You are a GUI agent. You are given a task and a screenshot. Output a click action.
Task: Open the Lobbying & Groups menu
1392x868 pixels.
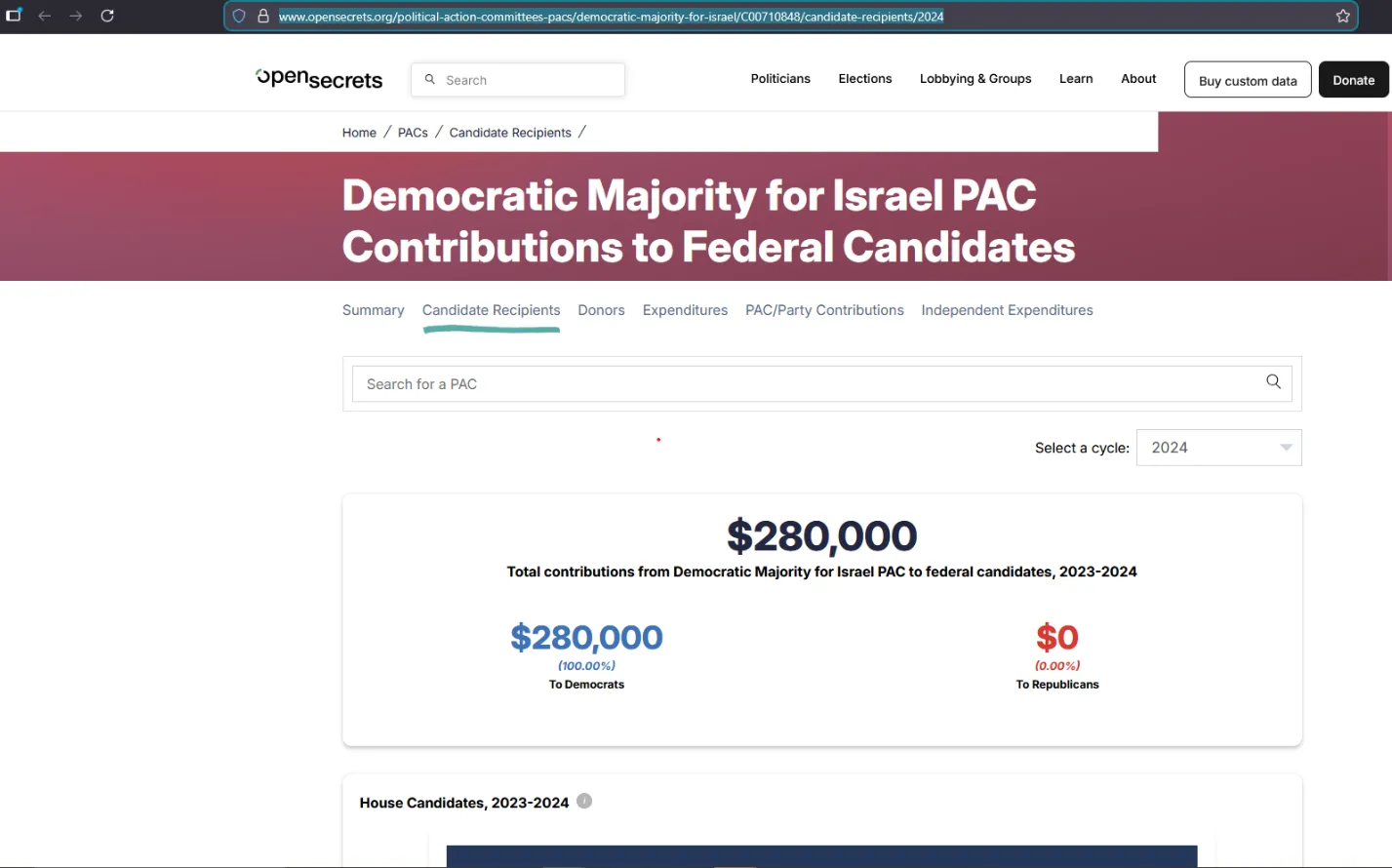tap(975, 79)
